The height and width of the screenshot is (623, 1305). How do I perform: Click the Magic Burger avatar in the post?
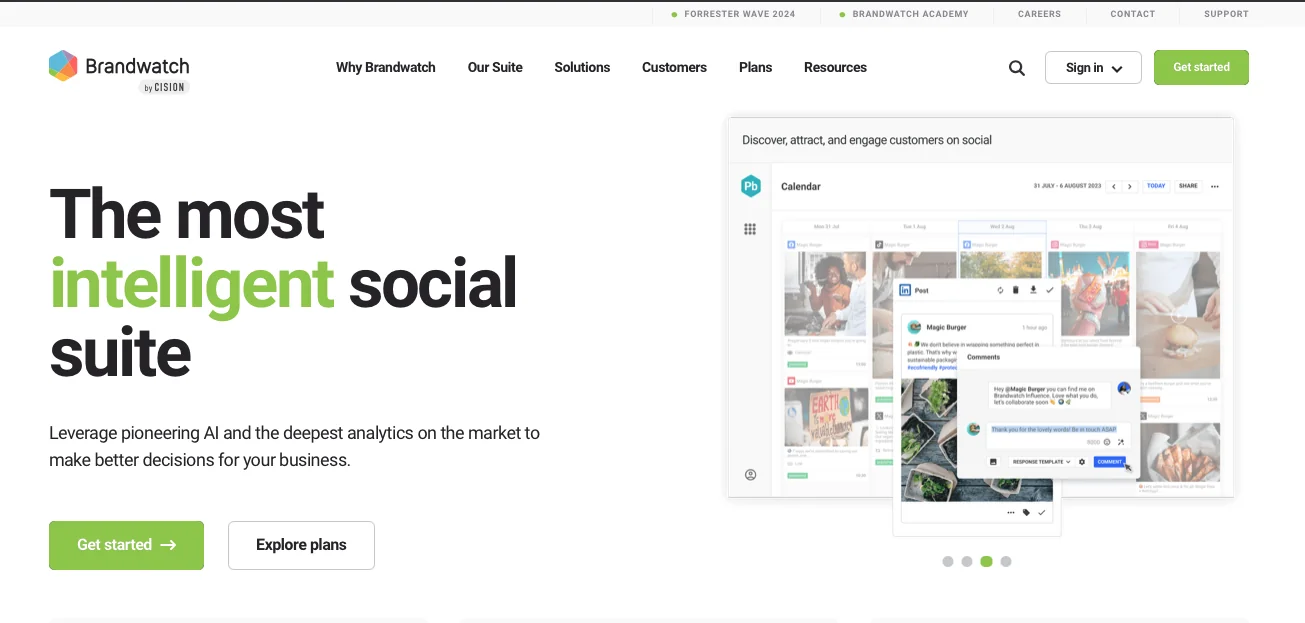tap(914, 327)
